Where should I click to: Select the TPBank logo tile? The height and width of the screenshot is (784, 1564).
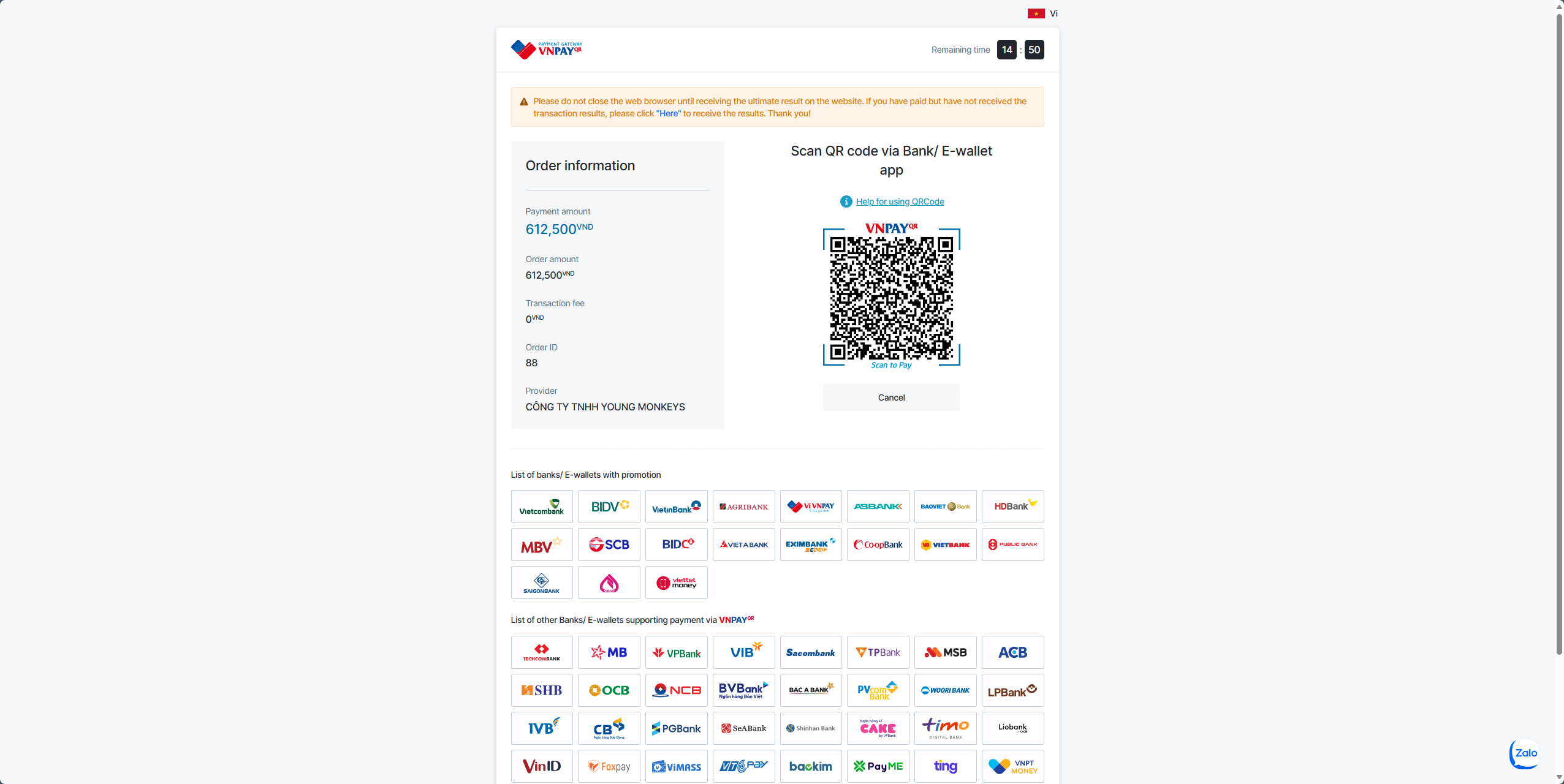click(878, 652)
